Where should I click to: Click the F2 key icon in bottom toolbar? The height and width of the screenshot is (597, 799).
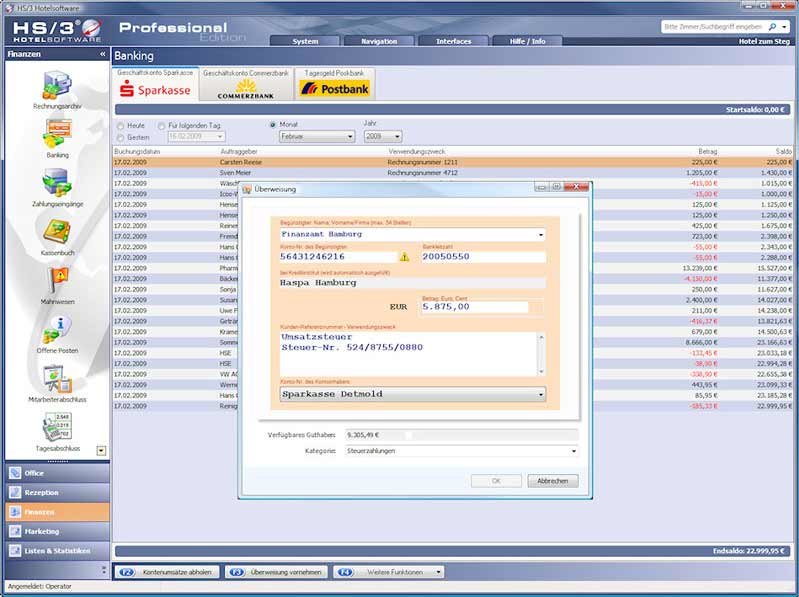(126, 572)
